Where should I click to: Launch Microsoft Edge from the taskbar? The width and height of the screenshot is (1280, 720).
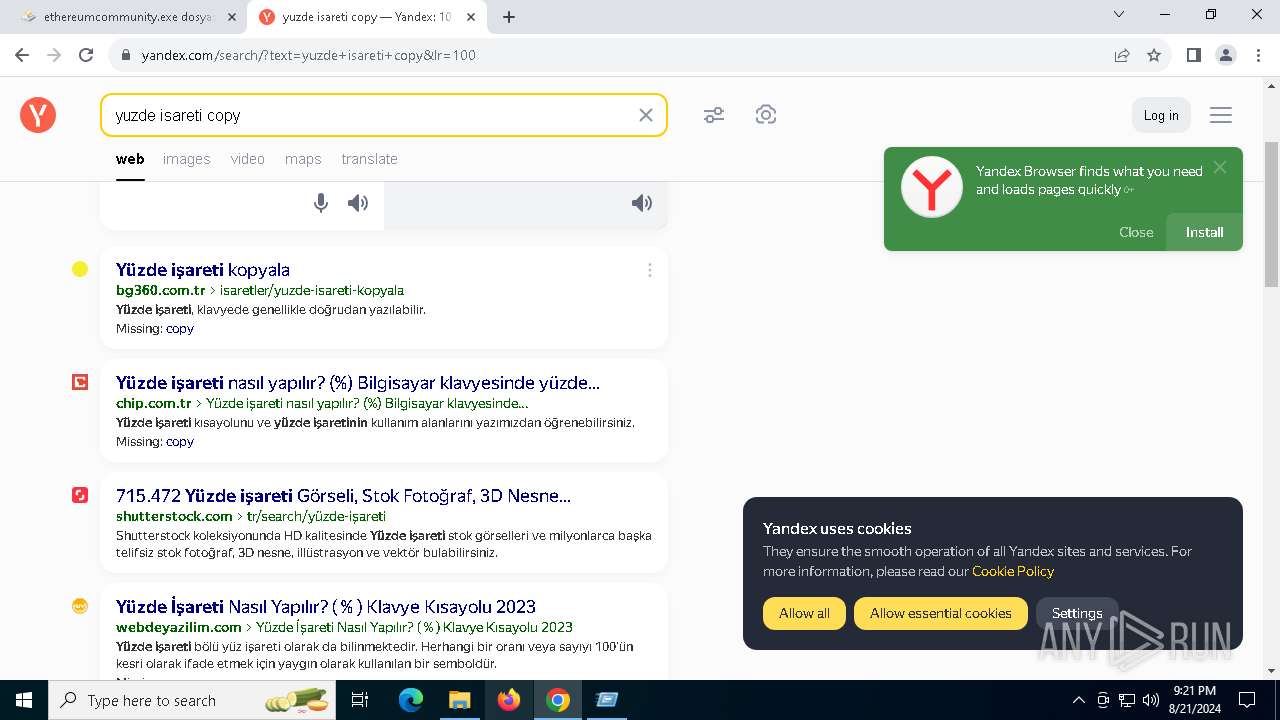pyautogui.click(x=411, y=700)
